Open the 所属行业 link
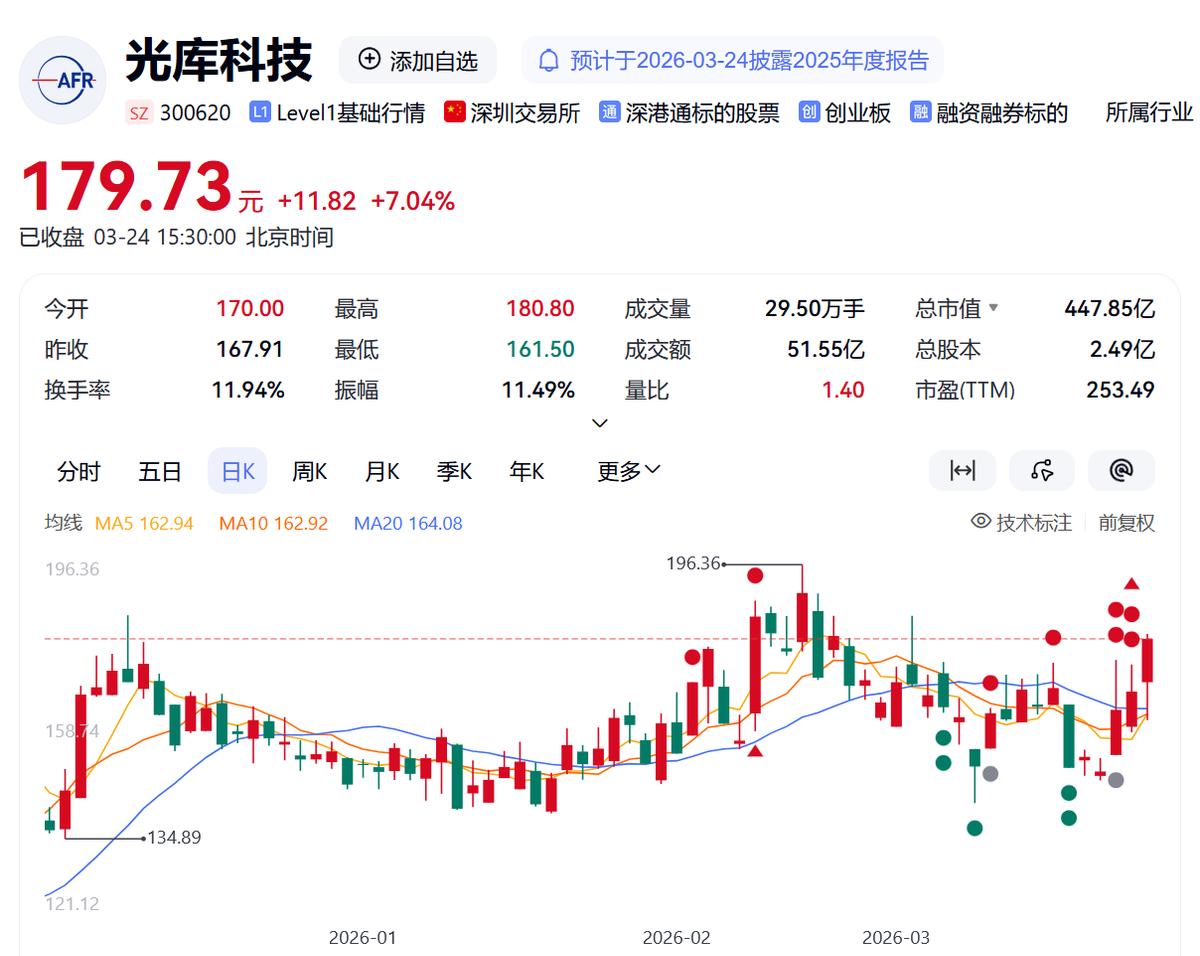The height and width of the screenshot is (956, 1200). [x=1149, y=113]
